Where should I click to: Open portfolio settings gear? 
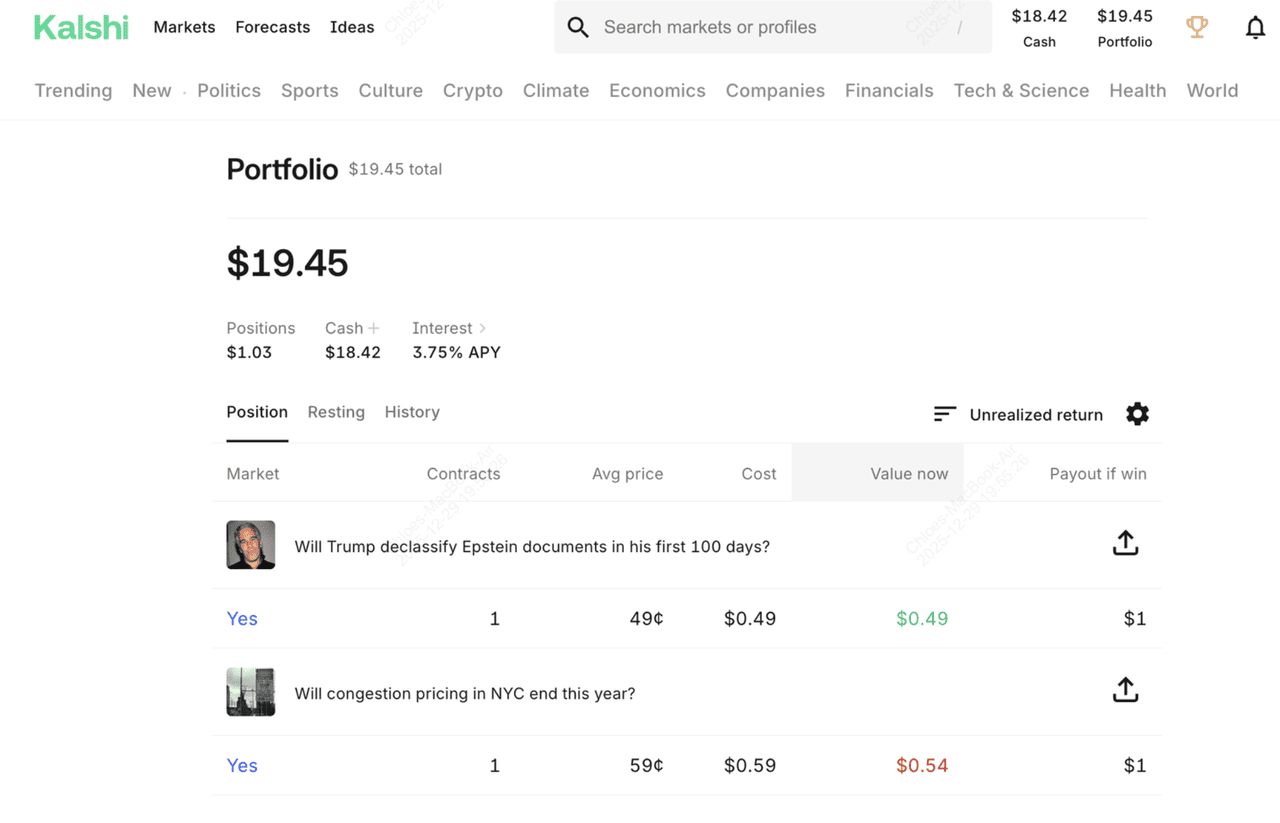click(x=1137, y=414)
